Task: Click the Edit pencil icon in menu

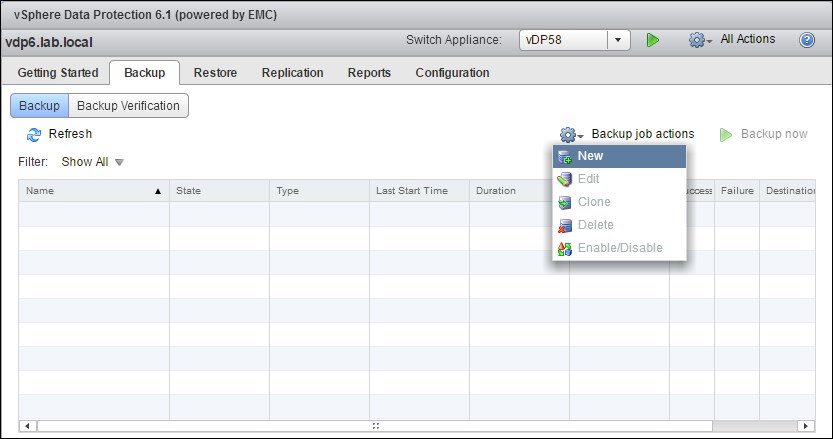Action: pyautogui.click(x=565, y=180)
